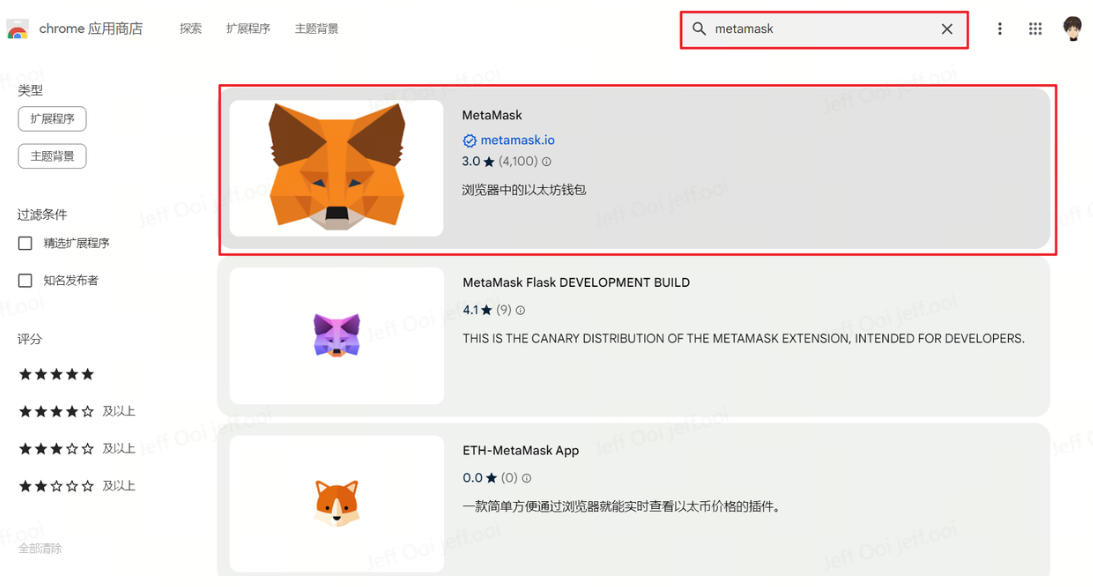Select the three stars 及以上 filter

coord(77,448)
